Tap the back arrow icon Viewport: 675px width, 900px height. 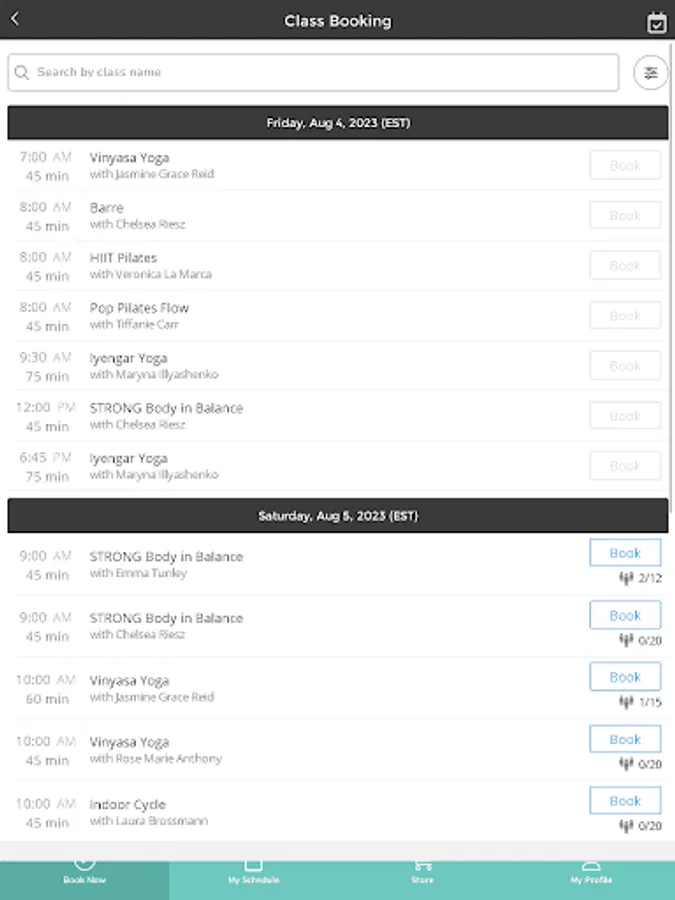pyautogui.click(x=15, y=19)
